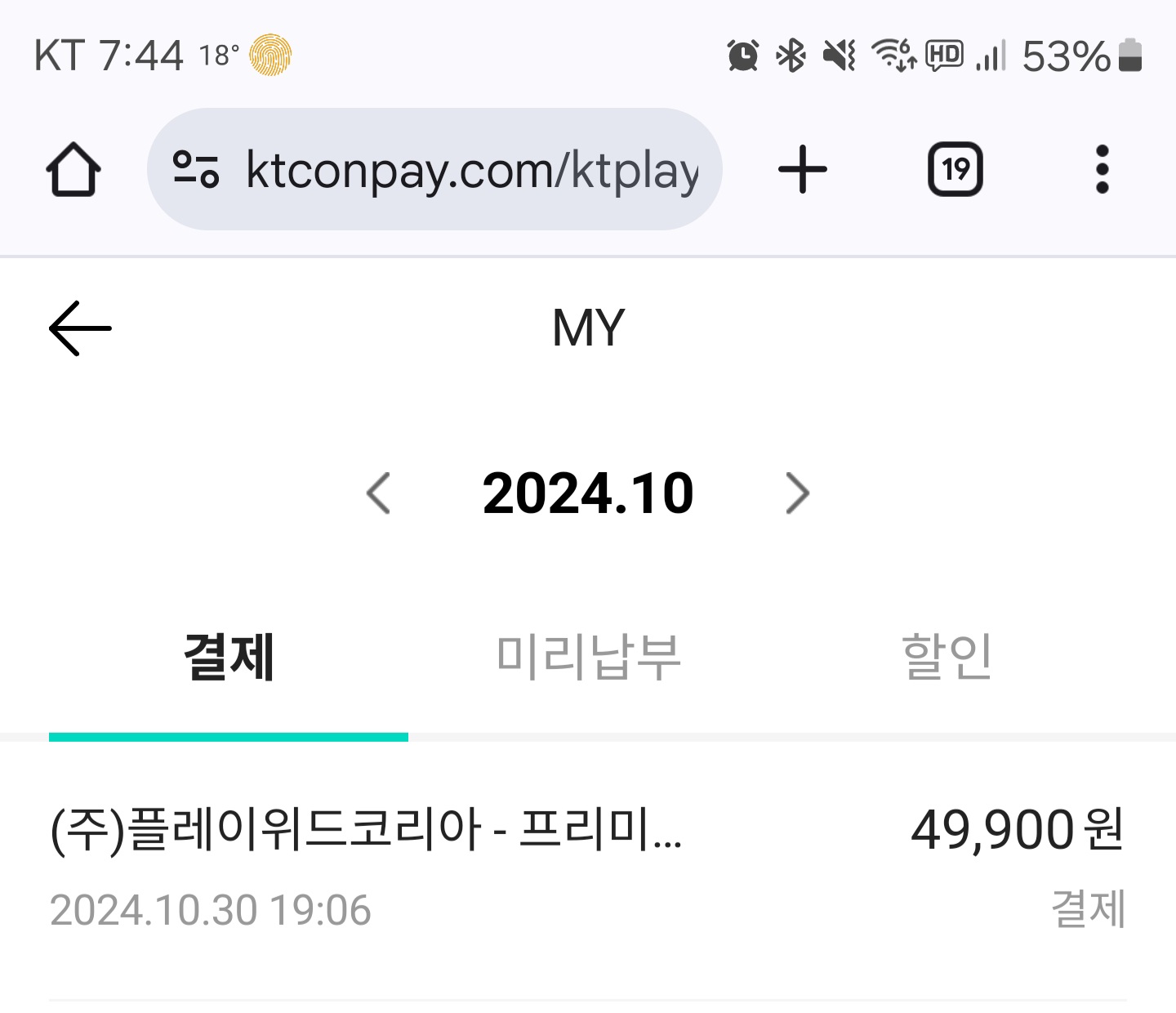Go back using the left arrow
The width and height of the screenshot is (1176, 1013).
pyautogui.click(x=80, y=328)
